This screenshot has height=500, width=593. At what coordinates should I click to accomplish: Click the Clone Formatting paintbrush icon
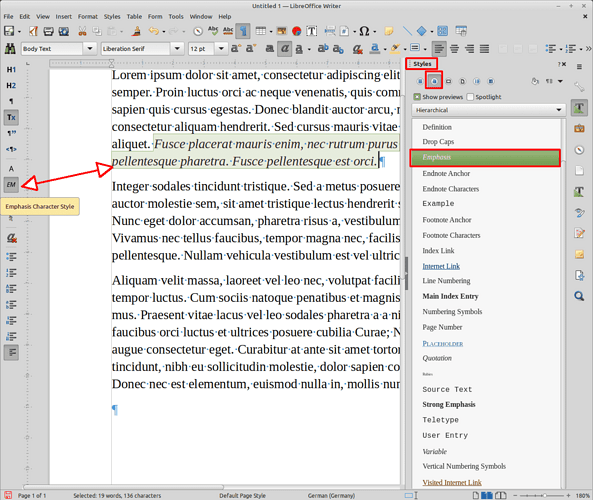[136, 31]
